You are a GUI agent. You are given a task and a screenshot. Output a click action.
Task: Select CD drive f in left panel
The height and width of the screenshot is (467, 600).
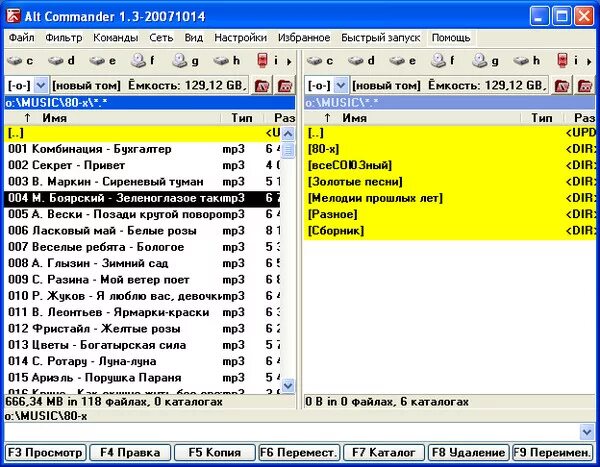(x=143, y=60)
